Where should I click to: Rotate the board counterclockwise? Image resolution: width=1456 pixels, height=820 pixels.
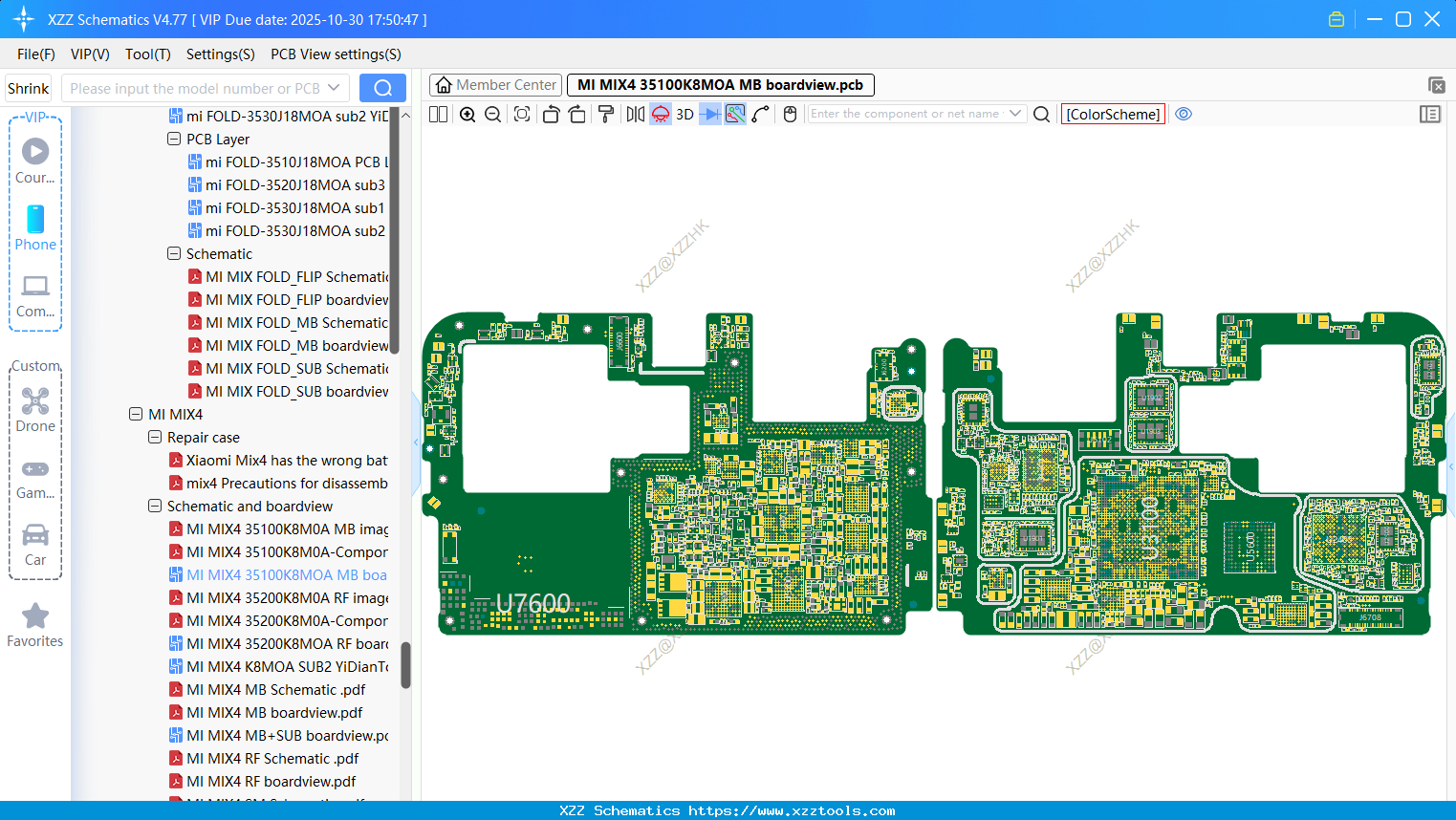pos(551,115)
